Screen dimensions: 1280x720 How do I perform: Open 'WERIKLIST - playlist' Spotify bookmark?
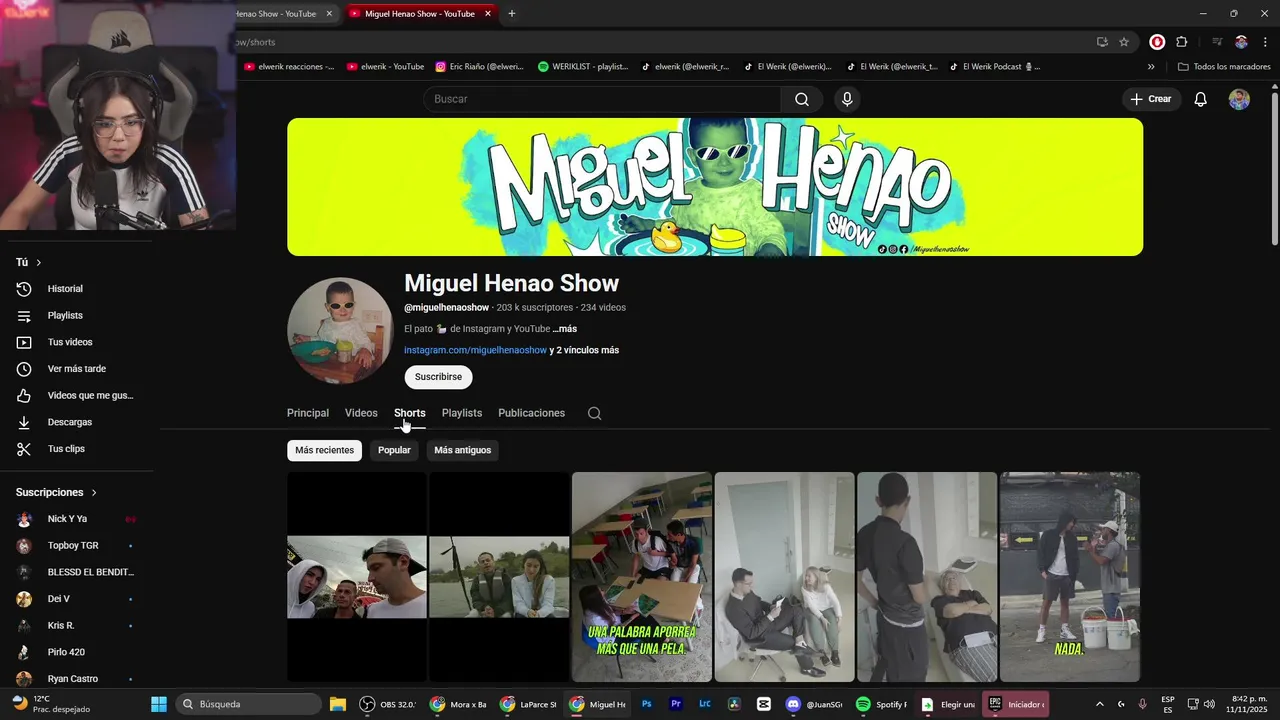583,67
